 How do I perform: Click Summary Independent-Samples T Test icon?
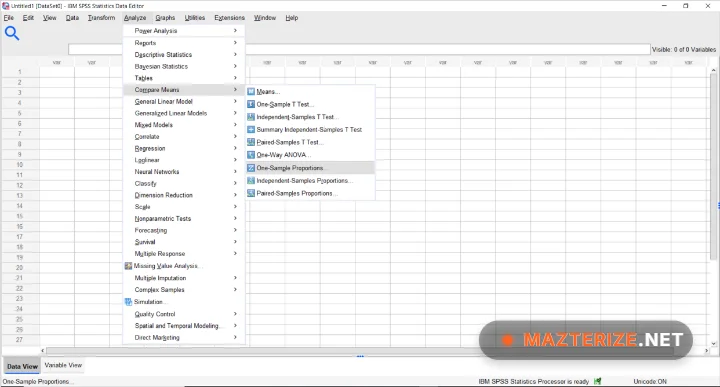coord(251,129)
